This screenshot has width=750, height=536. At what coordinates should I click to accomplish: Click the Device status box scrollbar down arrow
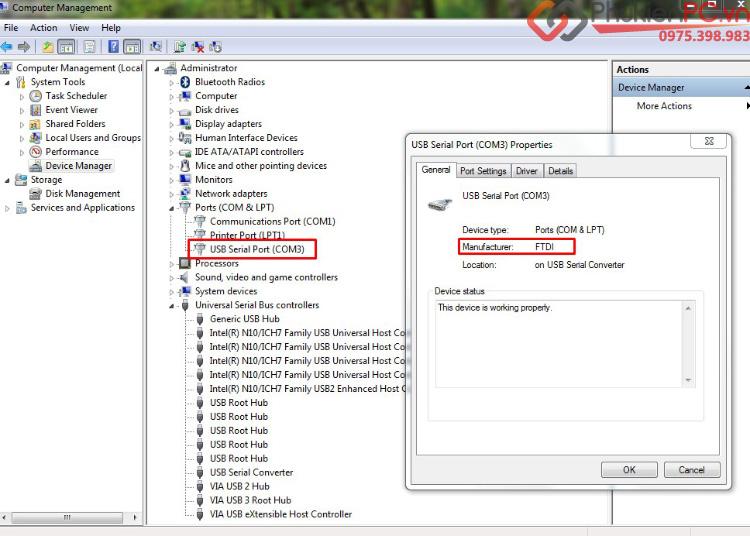click(x=687, y=379)
